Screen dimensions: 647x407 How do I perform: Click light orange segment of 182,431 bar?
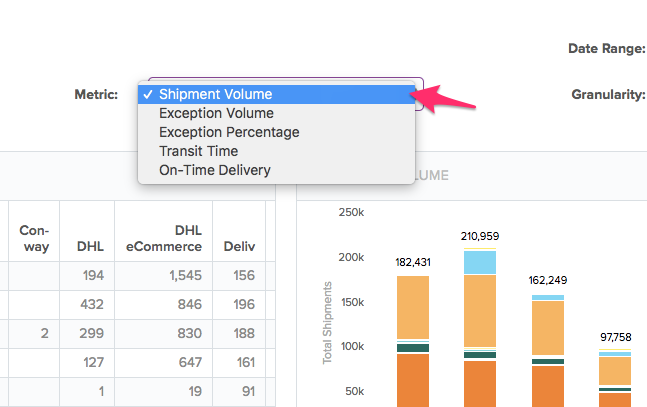point(413,308)
